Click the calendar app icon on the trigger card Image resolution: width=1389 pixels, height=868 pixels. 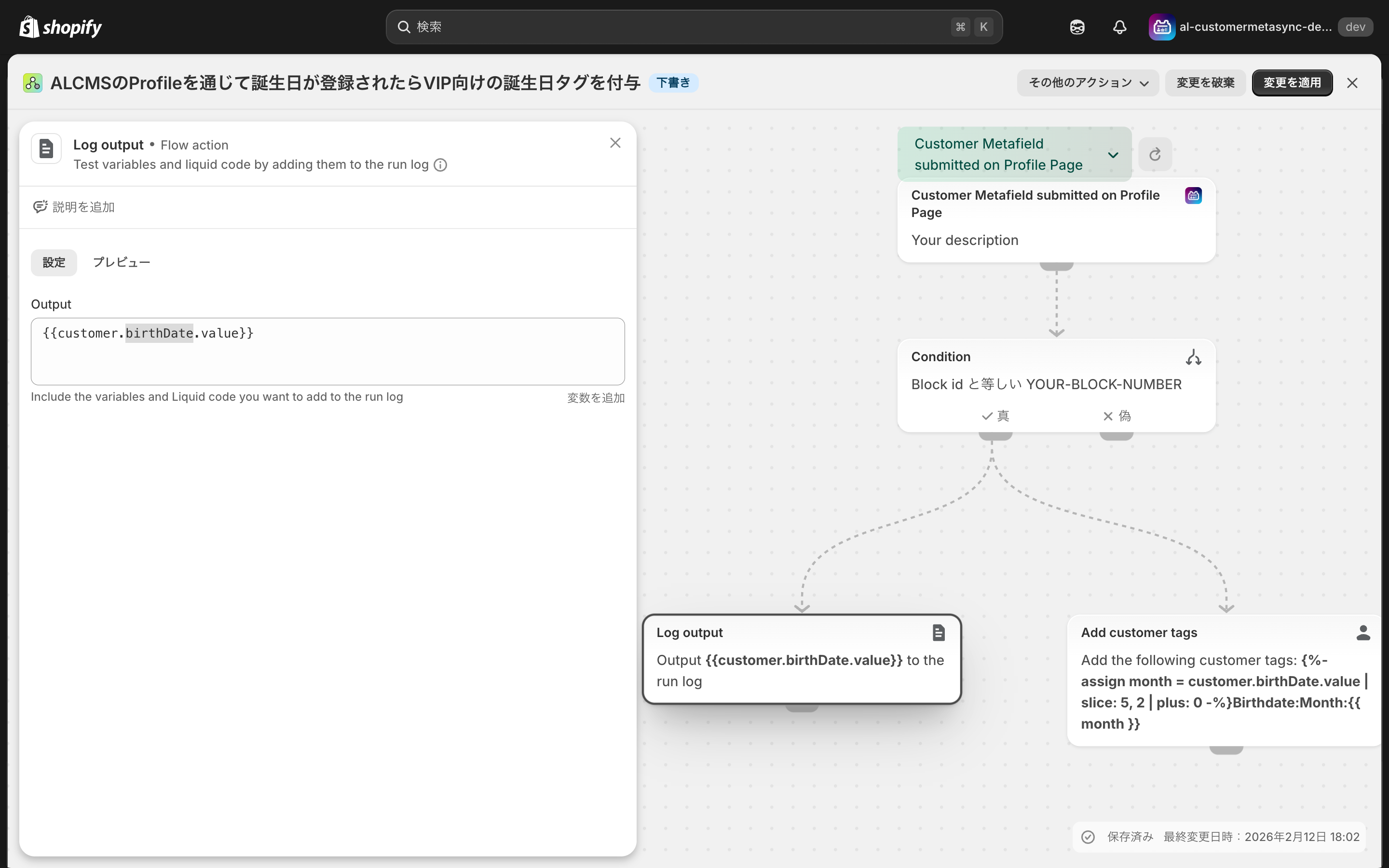[x=1193, y=195]
